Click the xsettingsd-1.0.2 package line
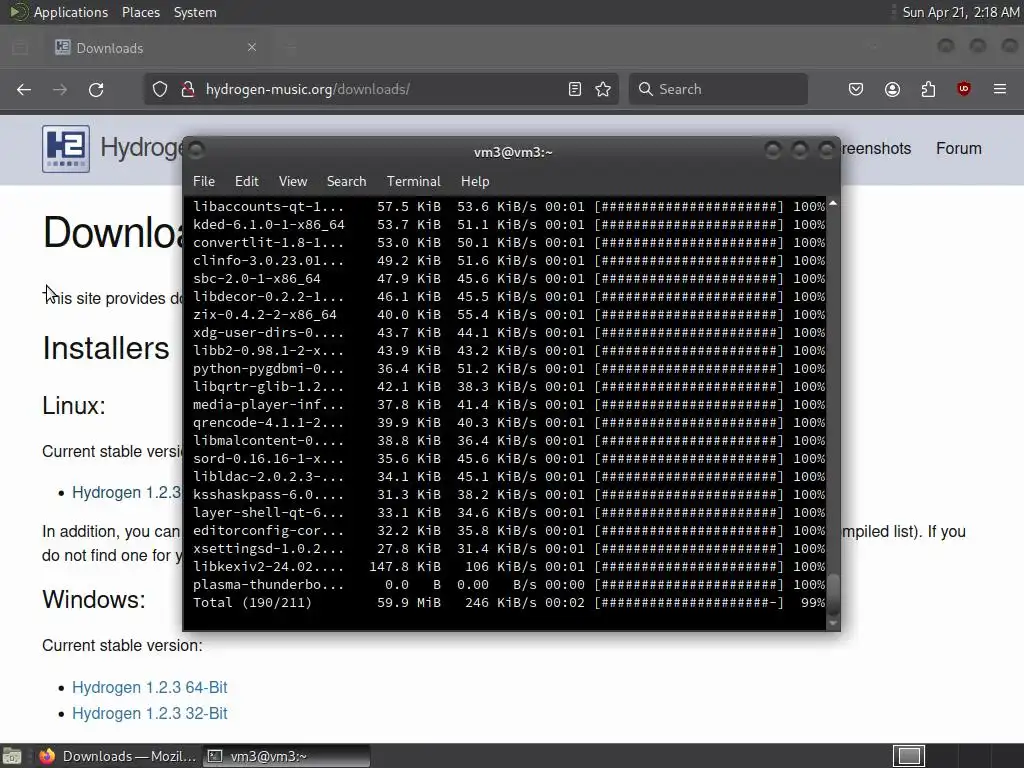Screen dimensions: 1024x768 (x=509, y=549)
